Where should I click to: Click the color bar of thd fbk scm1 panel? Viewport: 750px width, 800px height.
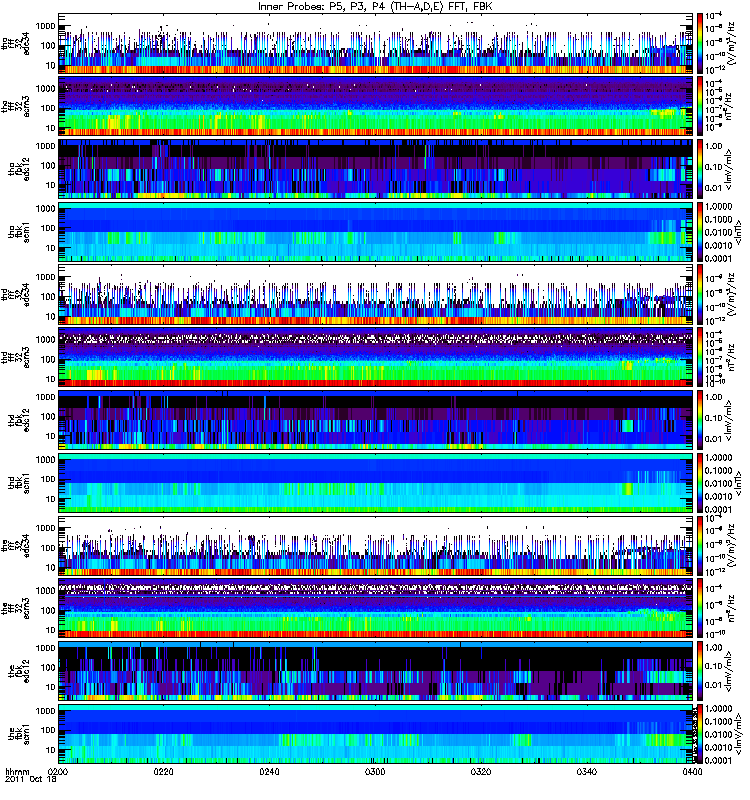[701, 483]
